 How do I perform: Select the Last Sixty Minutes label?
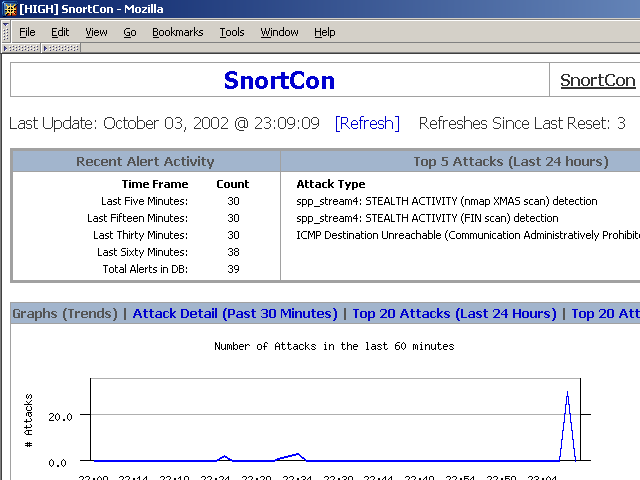142,252
